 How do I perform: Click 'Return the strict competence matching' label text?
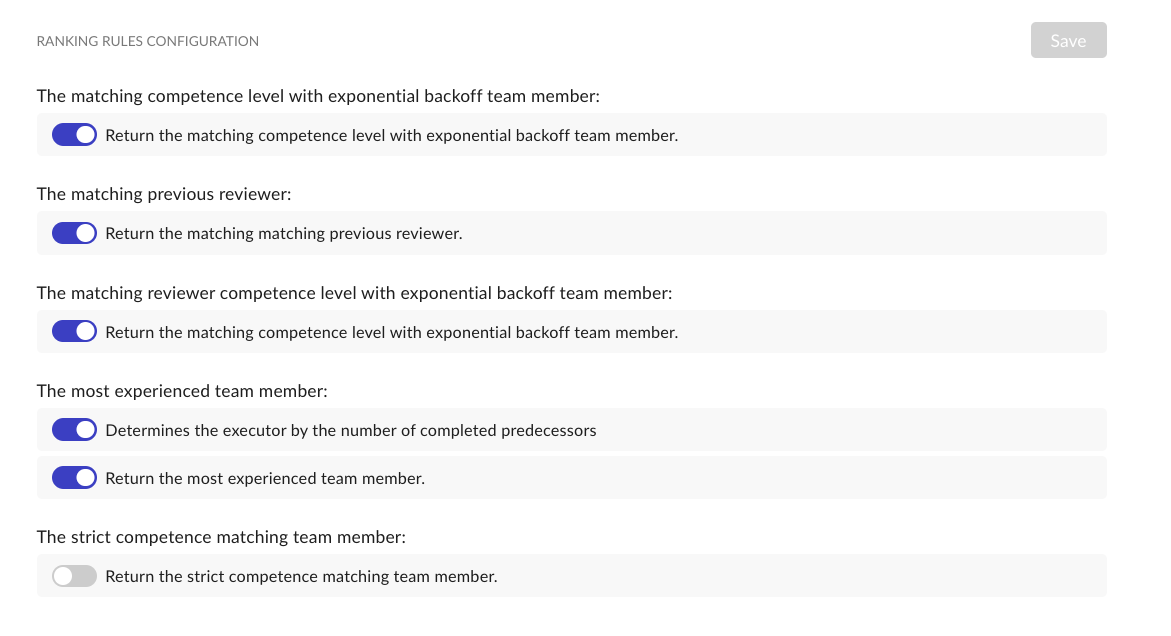(301, 576)
